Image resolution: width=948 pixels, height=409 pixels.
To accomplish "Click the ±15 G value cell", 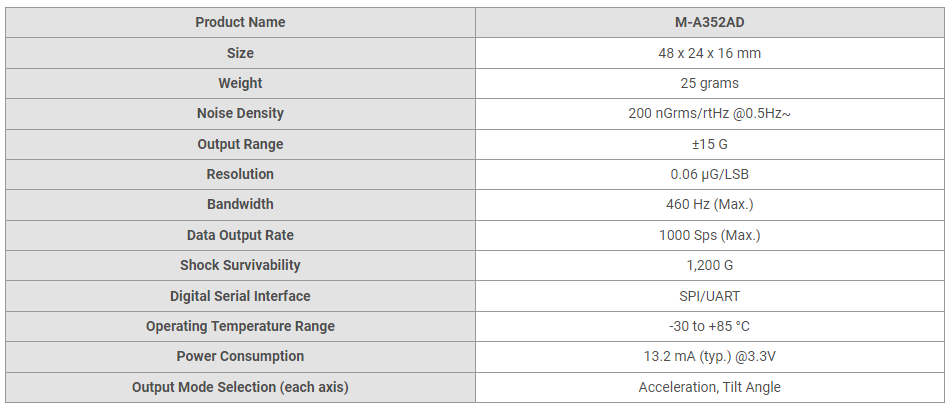I will coord(709,144).
